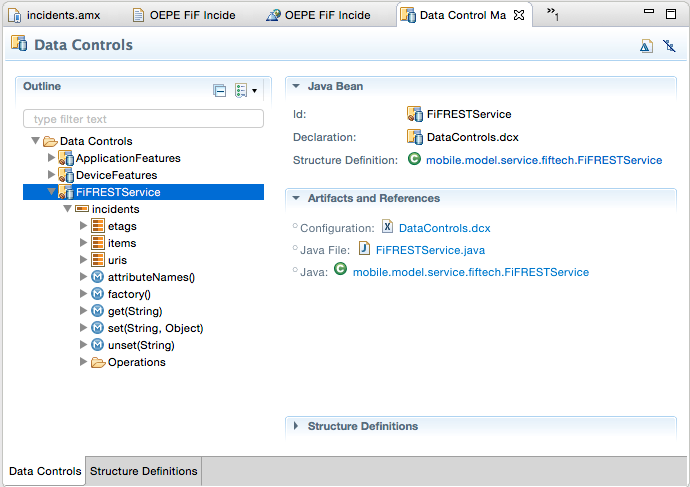Click the XML file icon next to Configuration
Viewport: 690px width, 487px height.
387,227
